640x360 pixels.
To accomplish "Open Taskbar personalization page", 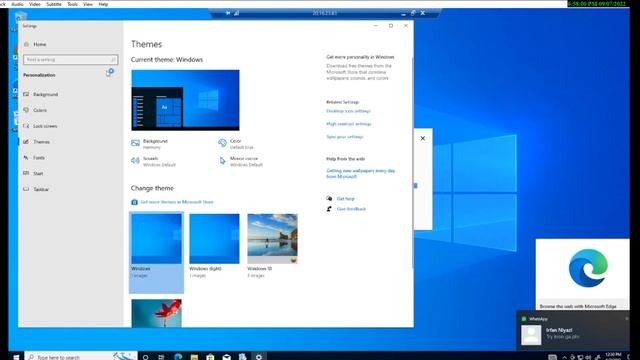I will pyautogui.click(x=40, y=189).
